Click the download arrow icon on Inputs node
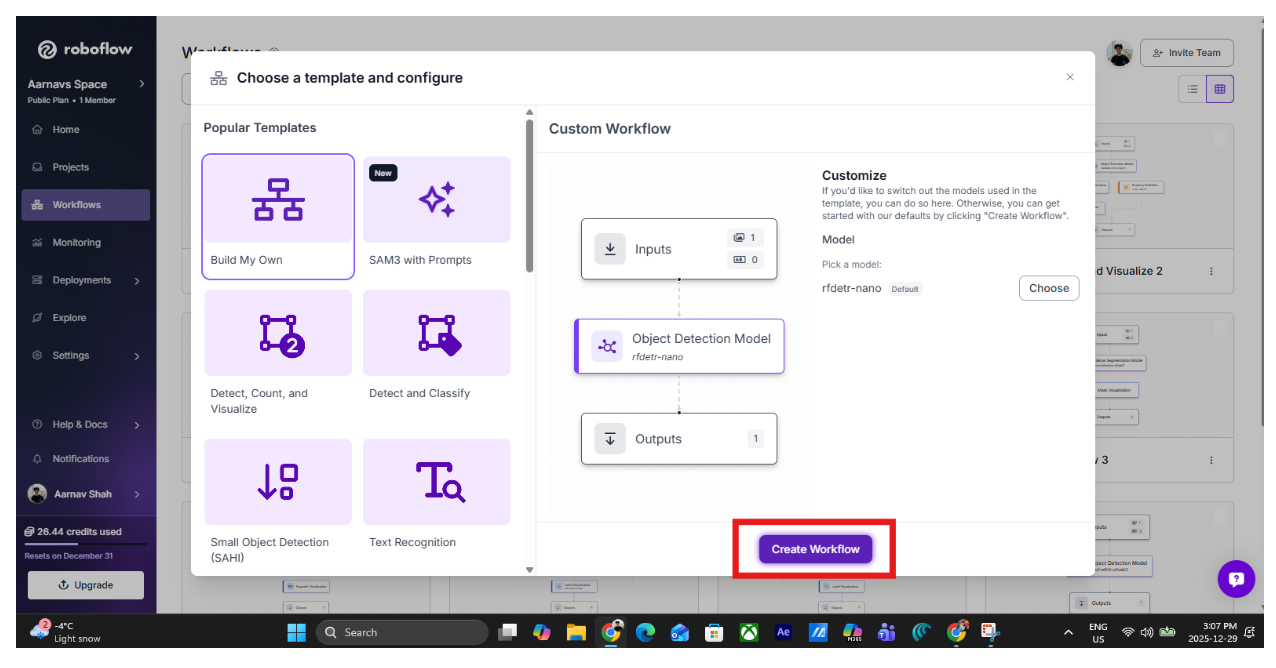 (610, 249)
